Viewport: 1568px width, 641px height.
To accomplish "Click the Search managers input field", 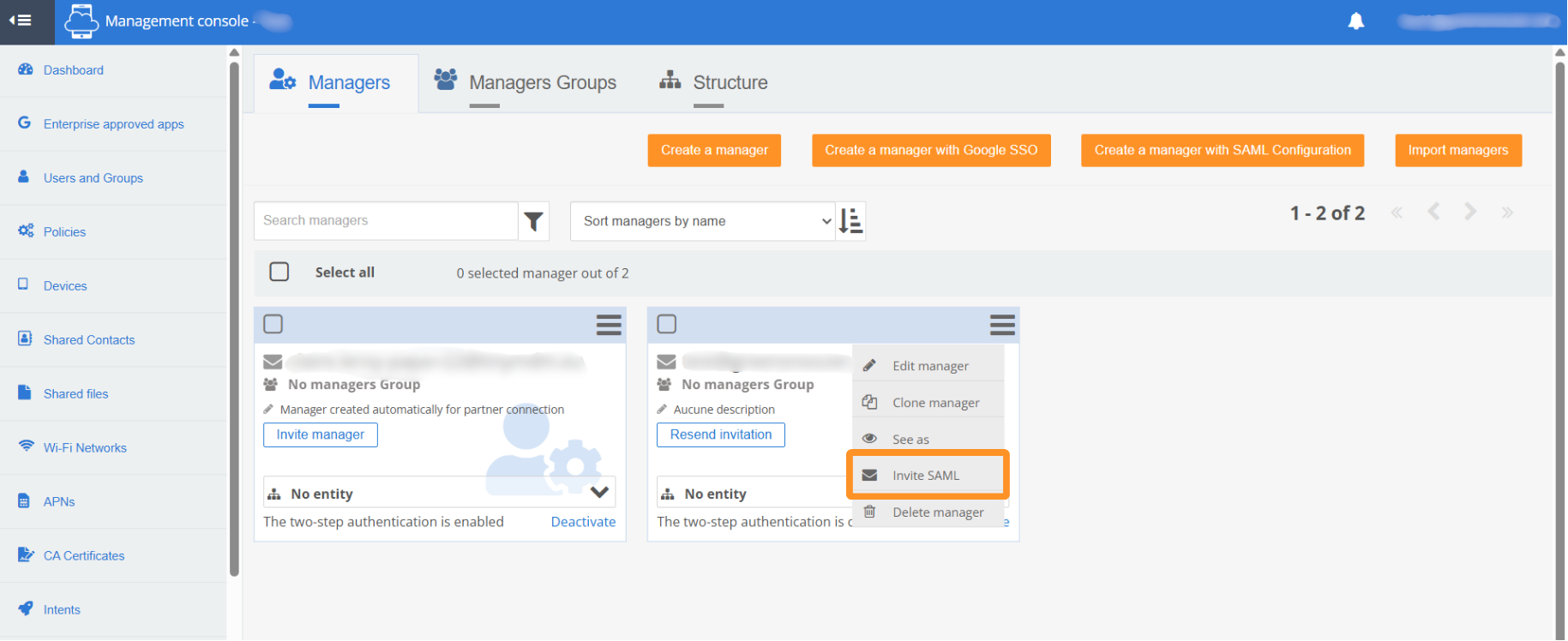I will pos(386,221).
